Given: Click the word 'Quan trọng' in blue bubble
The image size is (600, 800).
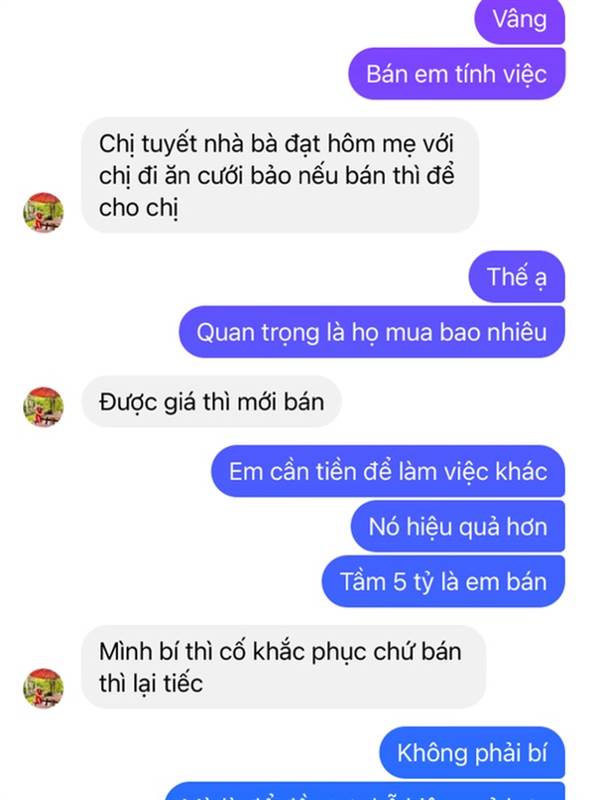Looking at the screenshot, I should click(258, 333).
